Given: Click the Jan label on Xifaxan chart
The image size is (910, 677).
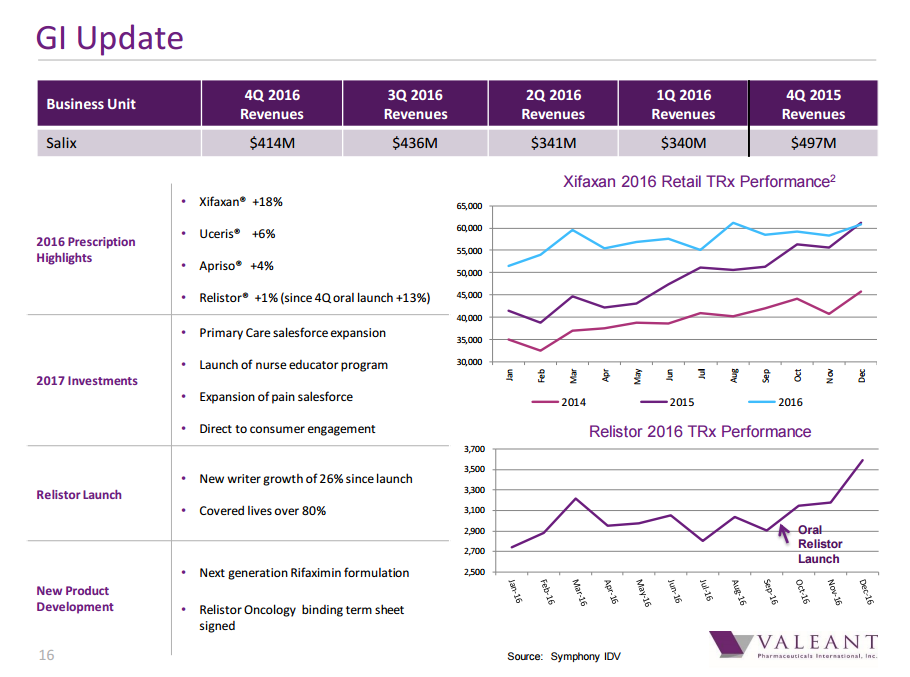Looking at the screenshot, I should click(x=510, y=375).
